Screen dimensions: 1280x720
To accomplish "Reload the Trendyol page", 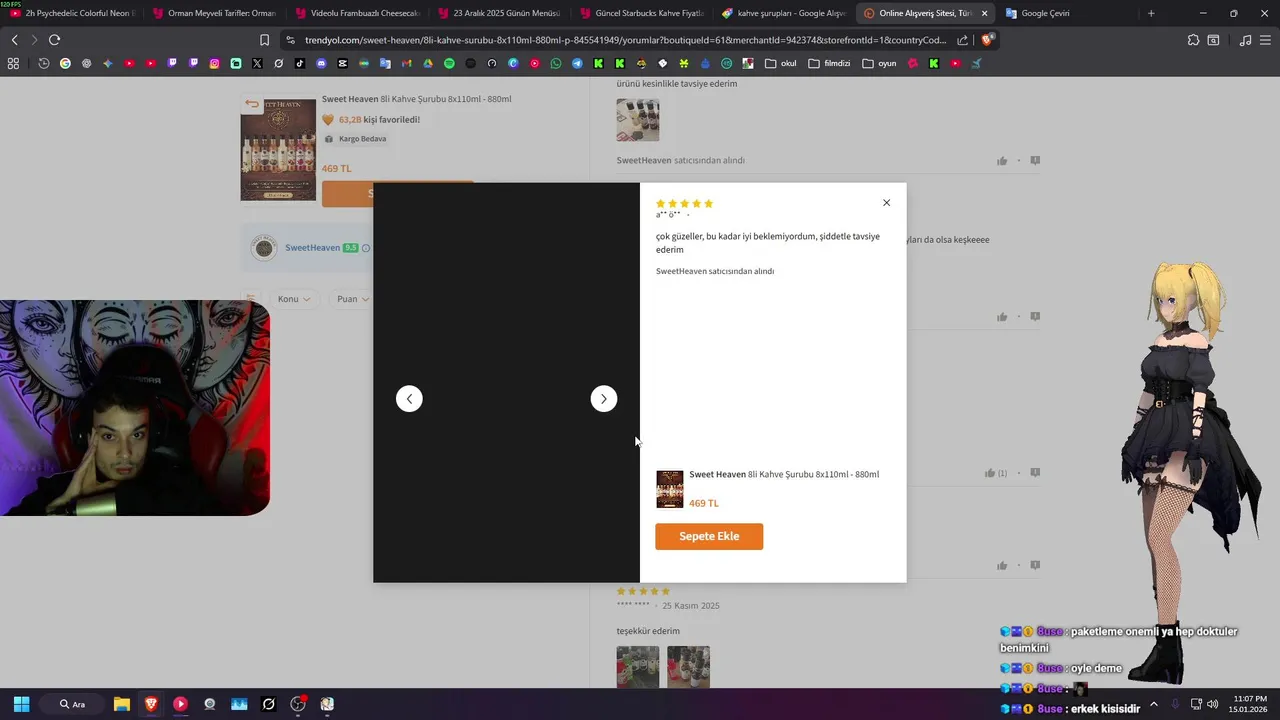I will [54, 40].
